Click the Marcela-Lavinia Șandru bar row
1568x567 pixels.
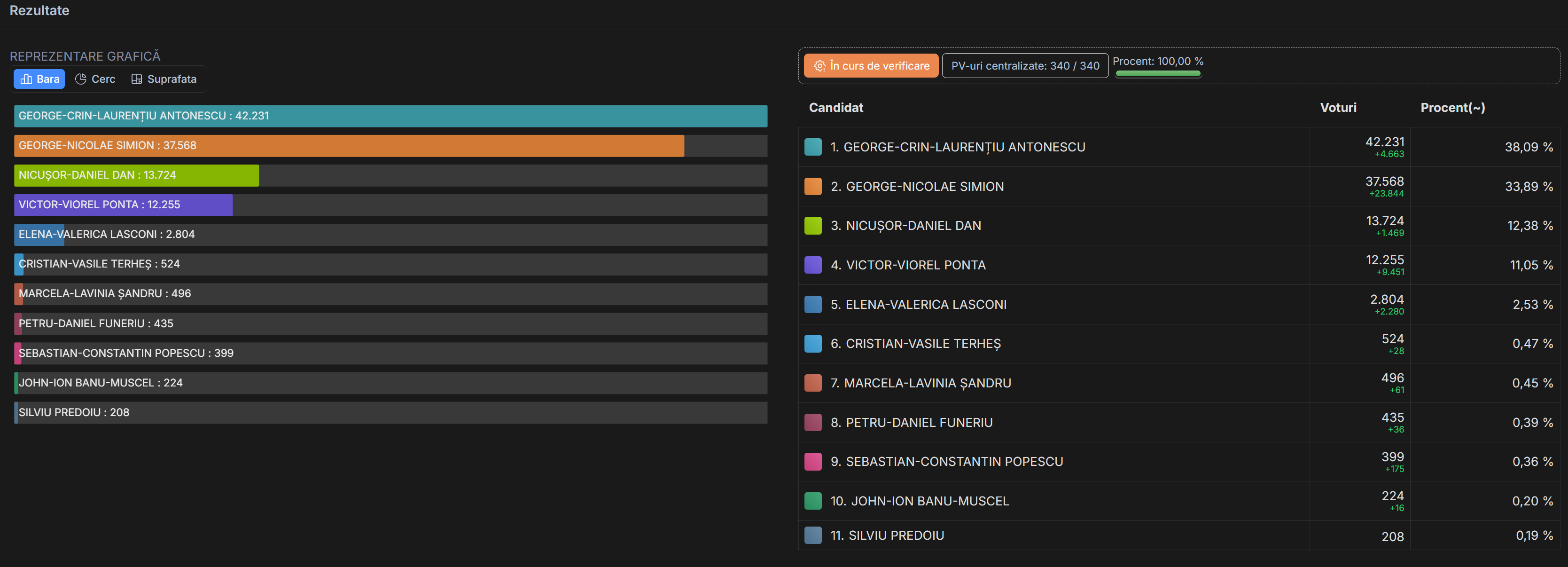391,294
